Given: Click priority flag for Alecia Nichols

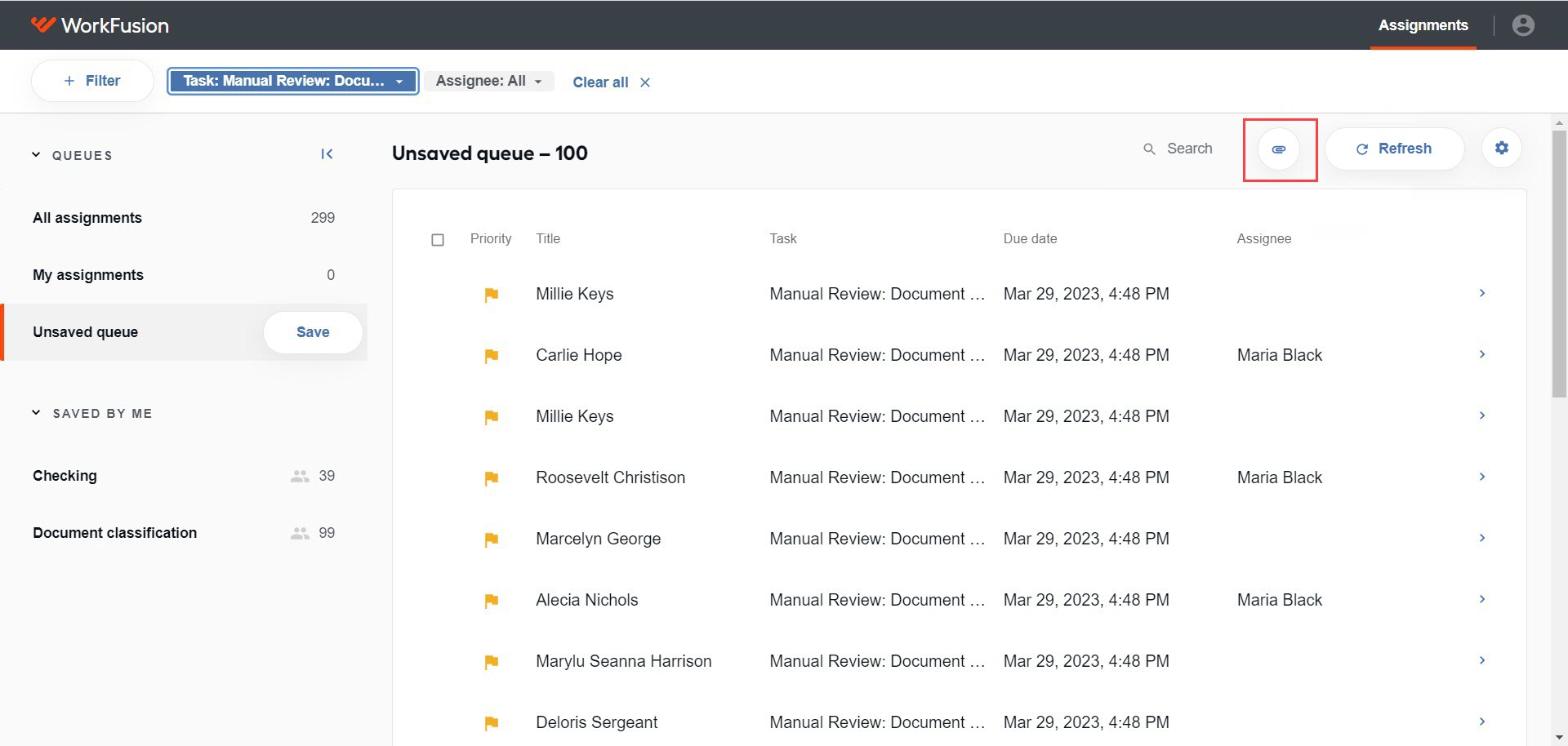Looking at the screenshot, I should point(492,601).
